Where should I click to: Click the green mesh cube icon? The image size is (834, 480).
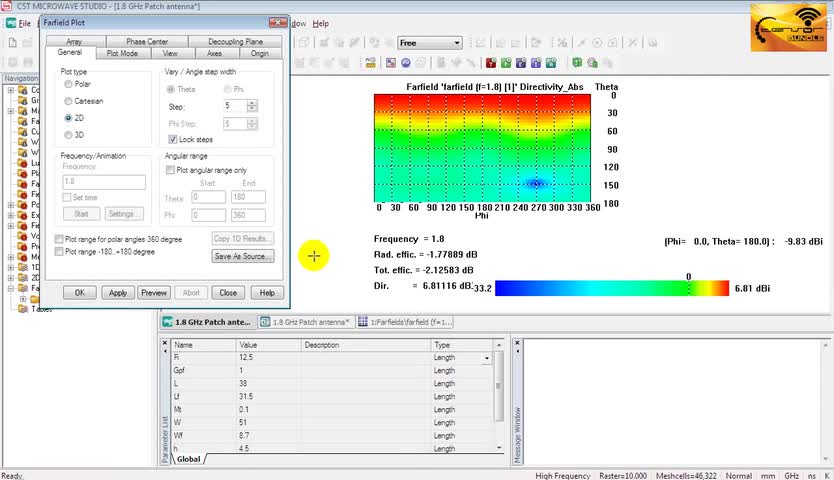click(577, 63)
